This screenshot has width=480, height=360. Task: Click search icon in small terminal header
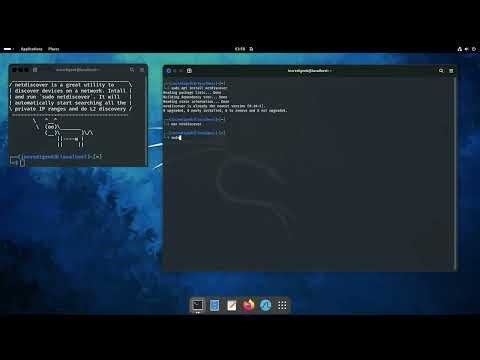pyautogui.click(x=132, y=70)
